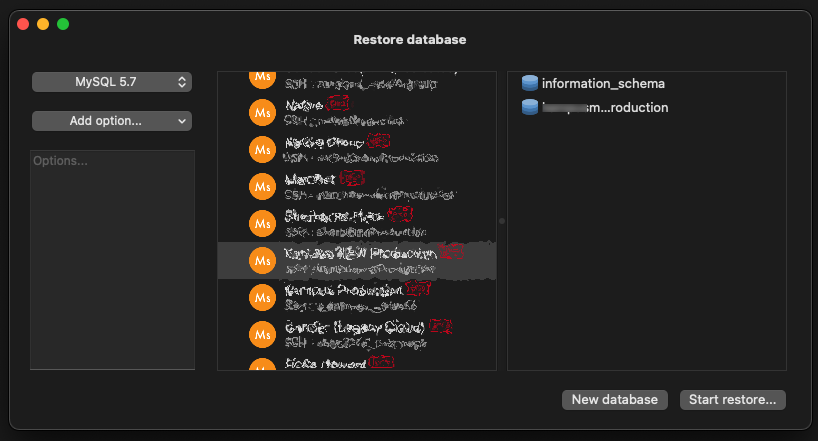
Task: Open the Add option... dropdown
Action: tap(112, 121)
